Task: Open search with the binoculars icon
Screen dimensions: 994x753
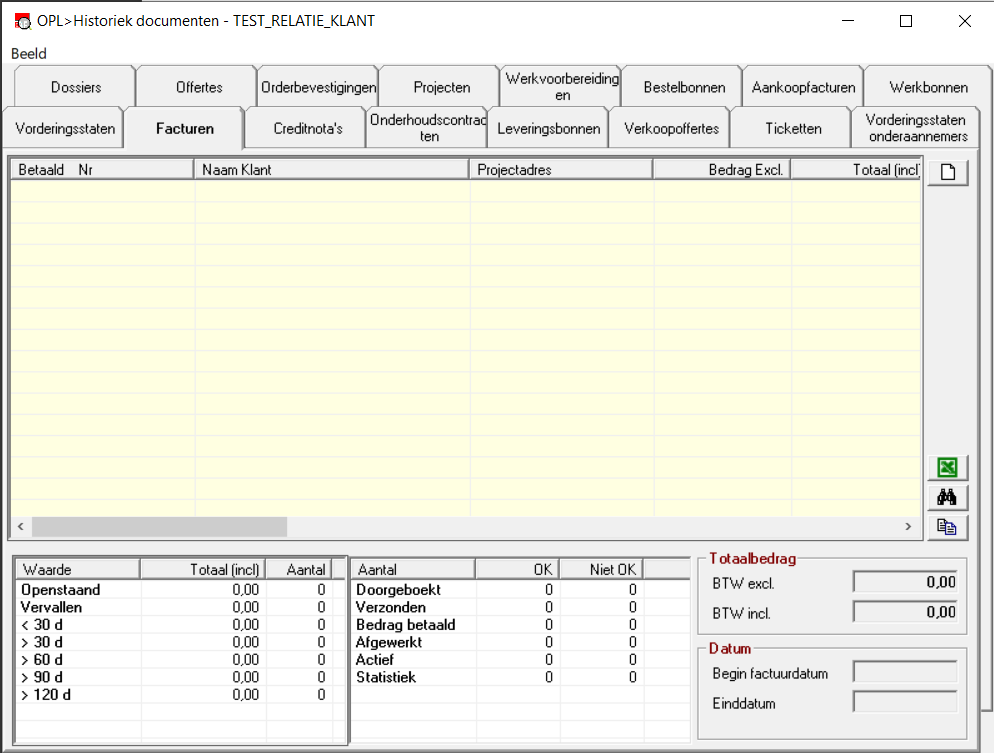Action: (x=948, y=498)
